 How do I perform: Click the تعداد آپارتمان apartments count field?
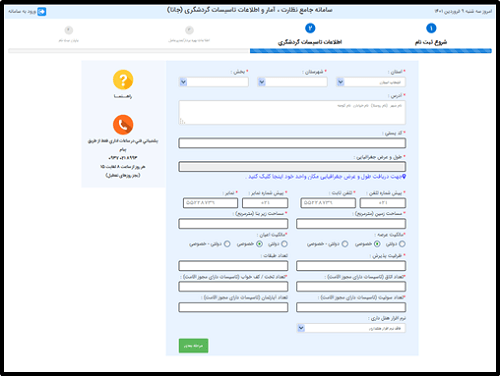(233, 307)
